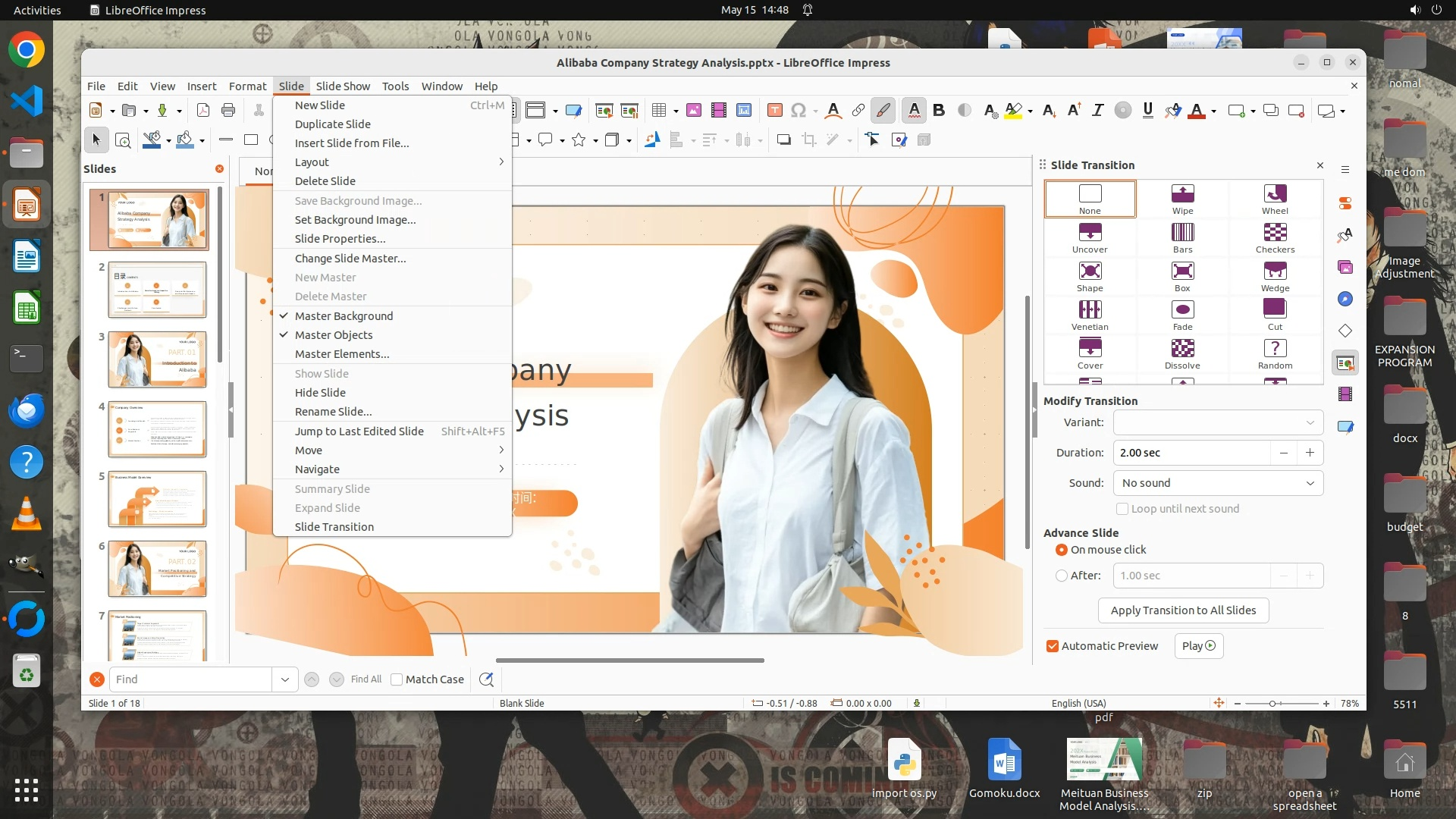Expand the Variant combo box
This screenshot has height=819, width=1456.
point(1218,422)
